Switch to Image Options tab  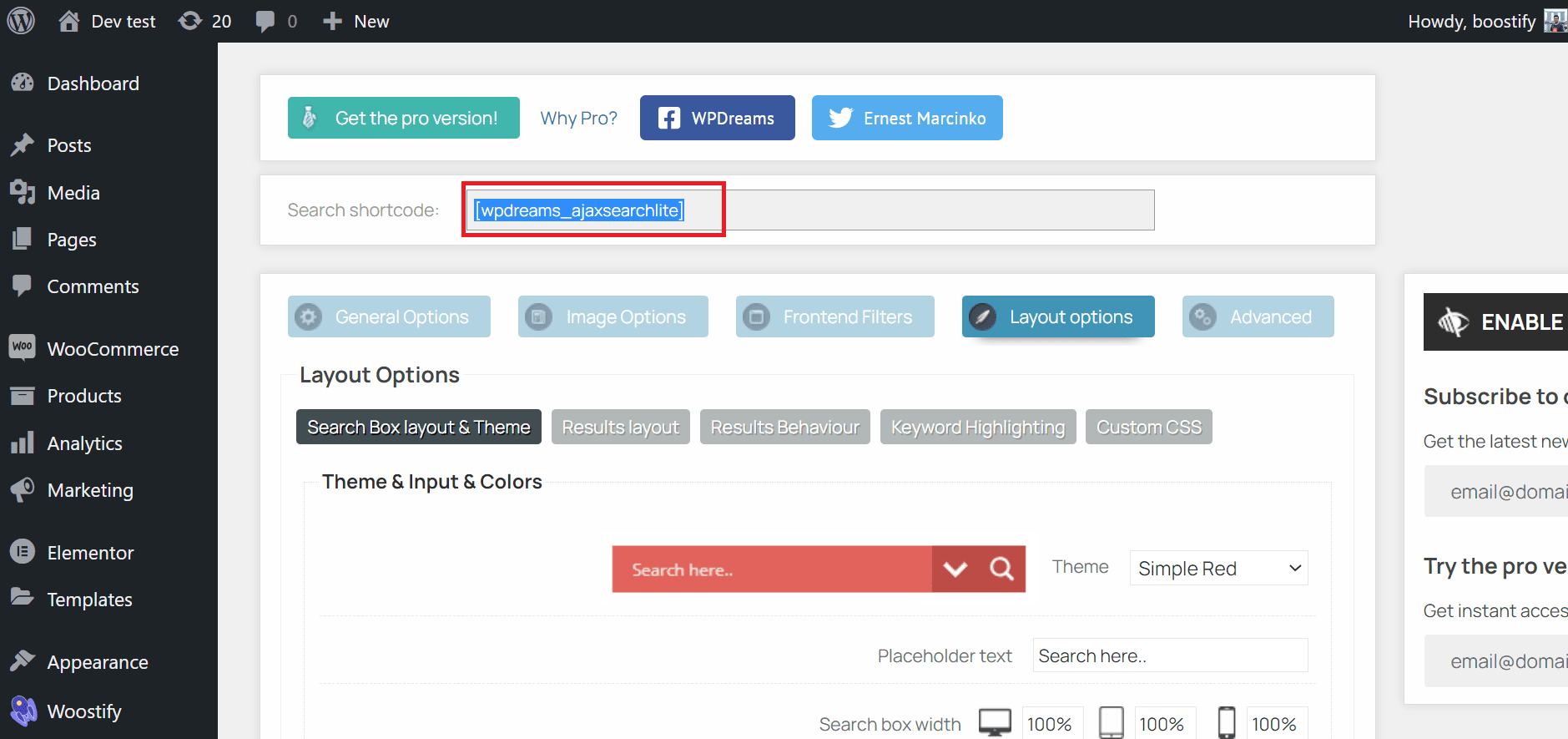coord(613,316)
